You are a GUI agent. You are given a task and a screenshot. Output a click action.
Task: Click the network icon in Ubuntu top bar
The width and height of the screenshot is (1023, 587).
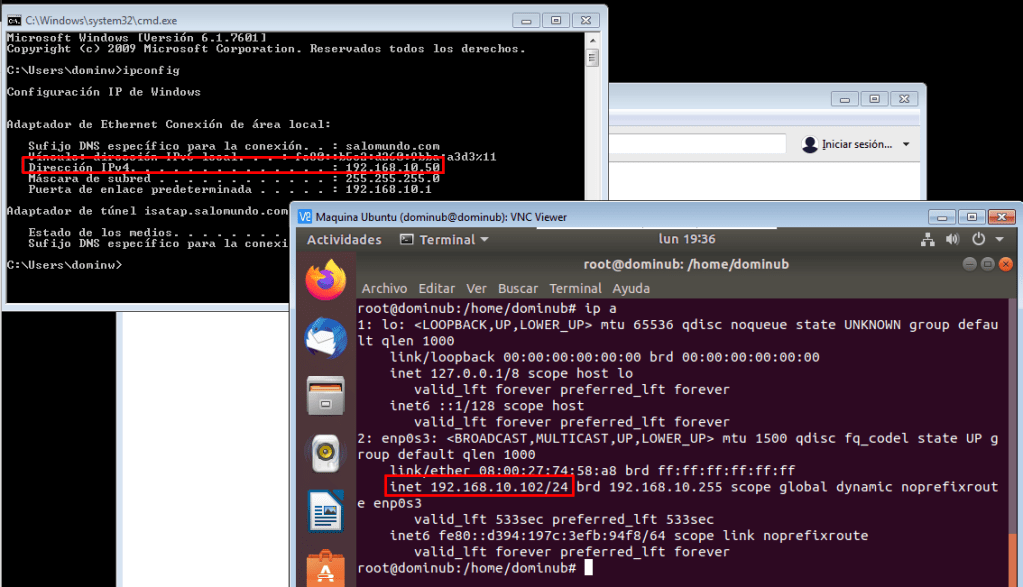tap(926, 240)
